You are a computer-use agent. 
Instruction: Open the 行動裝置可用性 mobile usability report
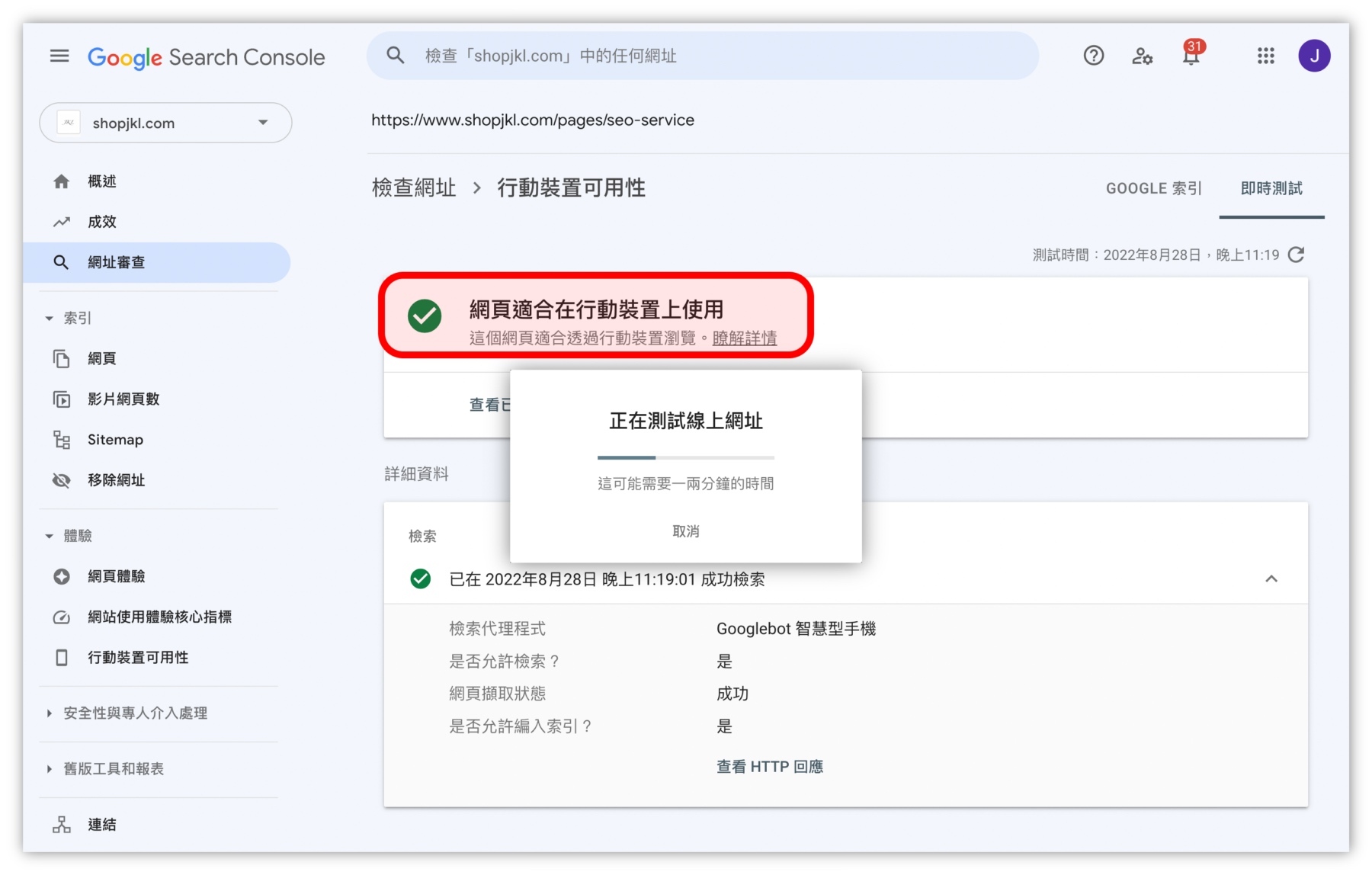point(139,657)
